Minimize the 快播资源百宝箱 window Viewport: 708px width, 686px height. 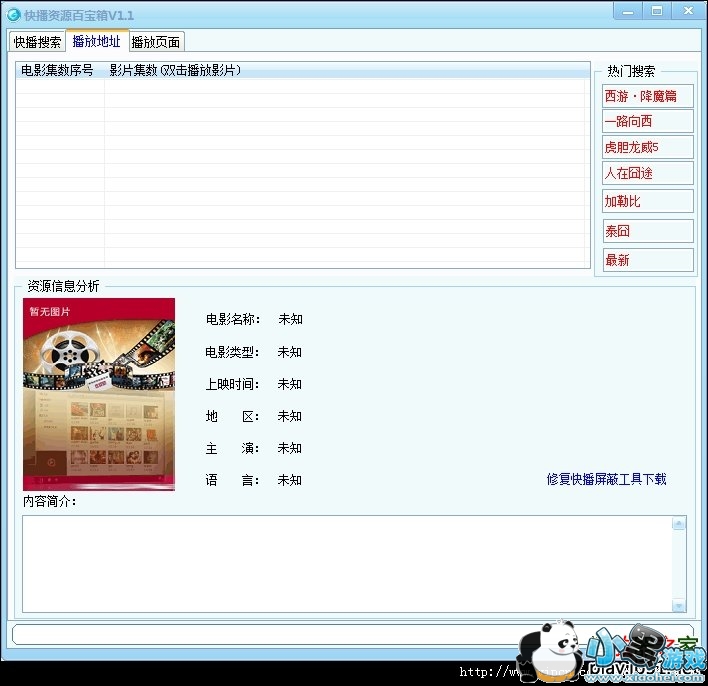pyautogui.click(x=628, y=11)
